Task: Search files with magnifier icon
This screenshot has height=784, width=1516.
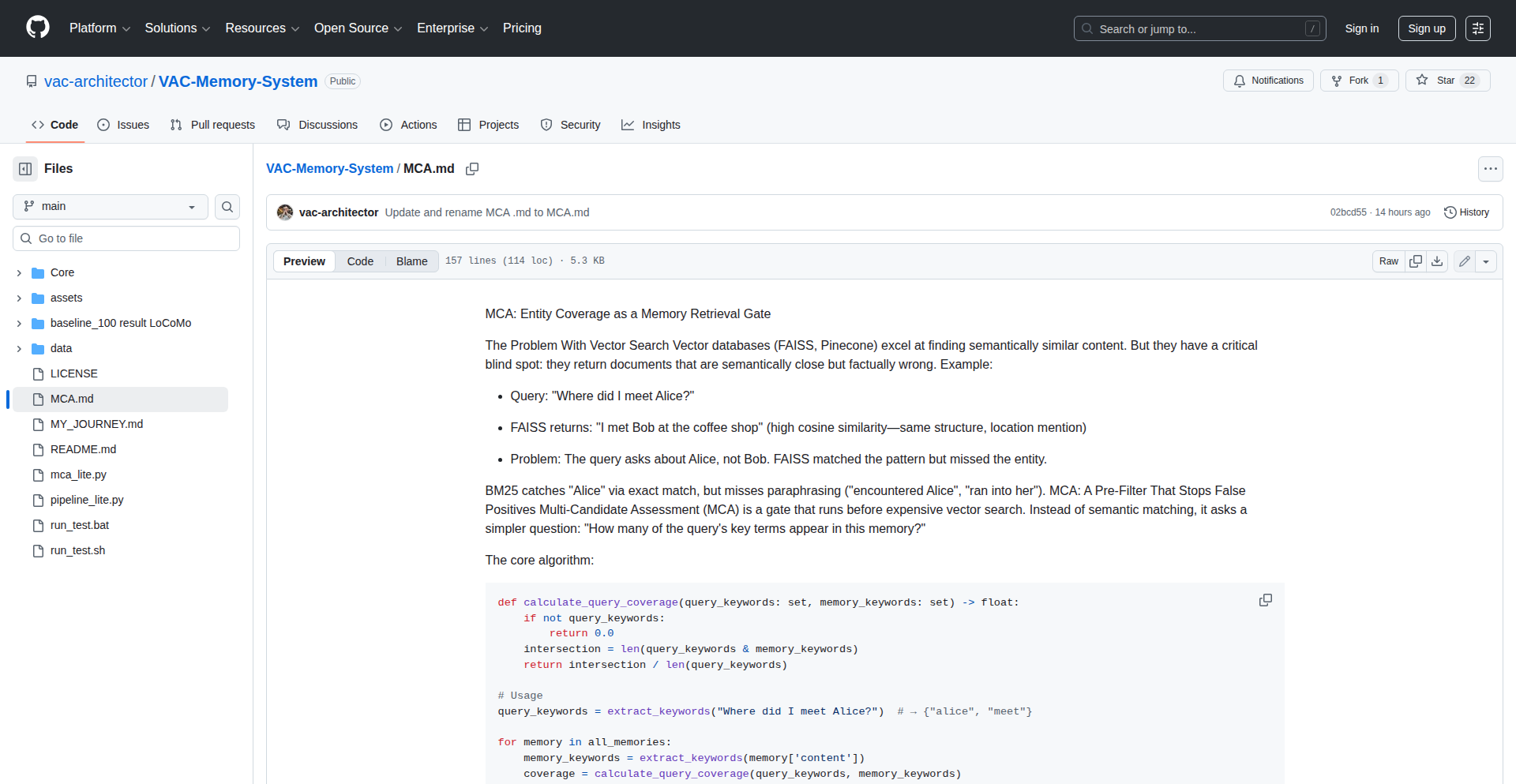Action: click(x=227, y=207)
